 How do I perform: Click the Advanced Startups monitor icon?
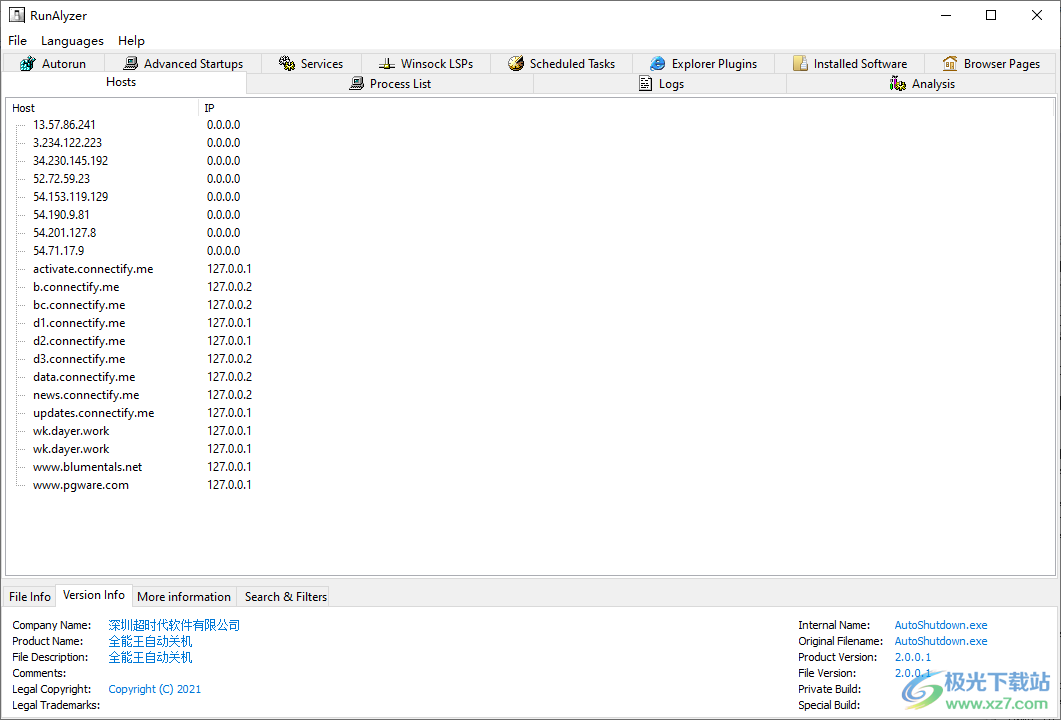point(130,63)
